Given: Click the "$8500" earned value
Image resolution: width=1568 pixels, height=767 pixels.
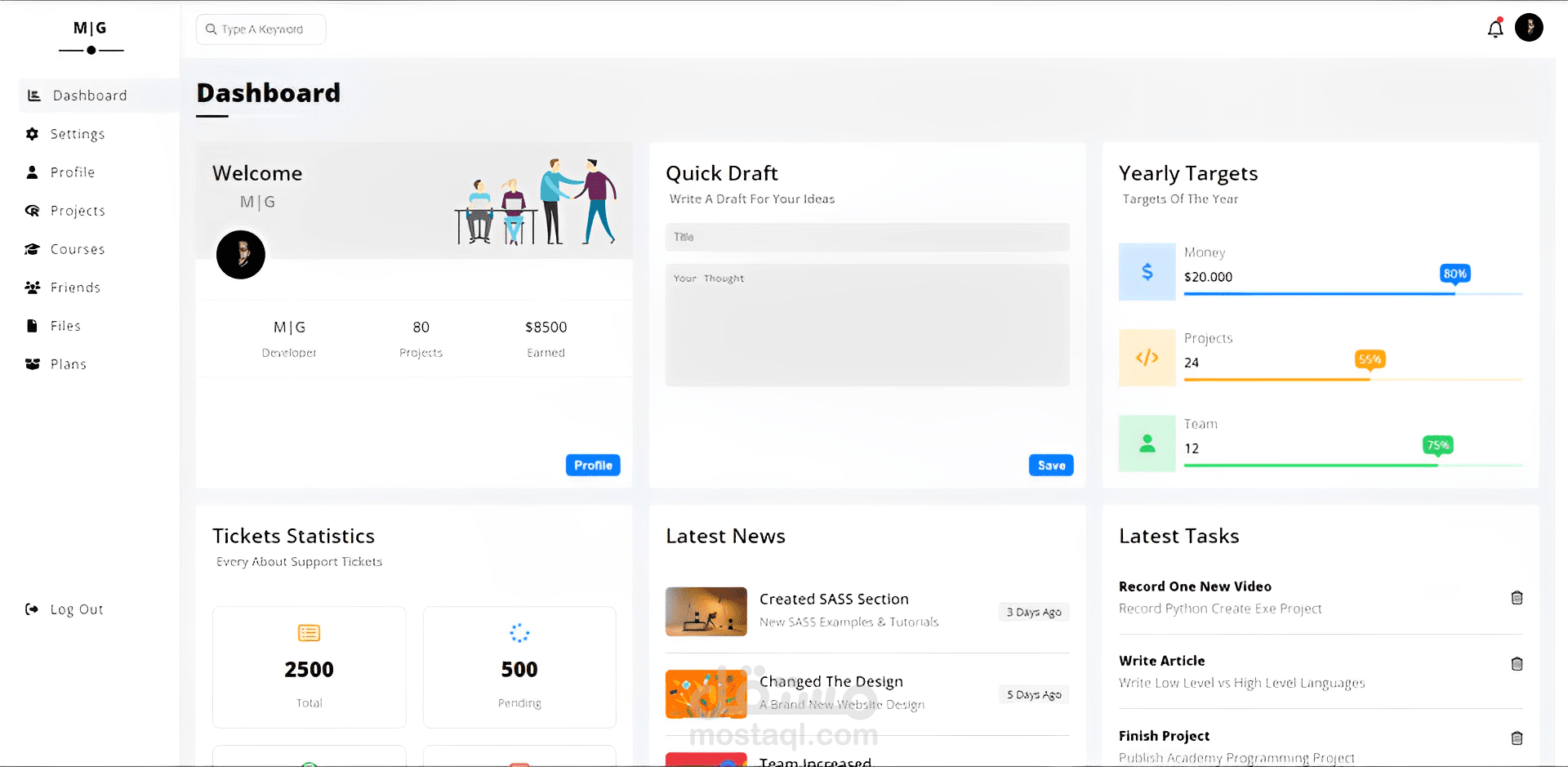Looking at the screenshot, I should [546, 327].
